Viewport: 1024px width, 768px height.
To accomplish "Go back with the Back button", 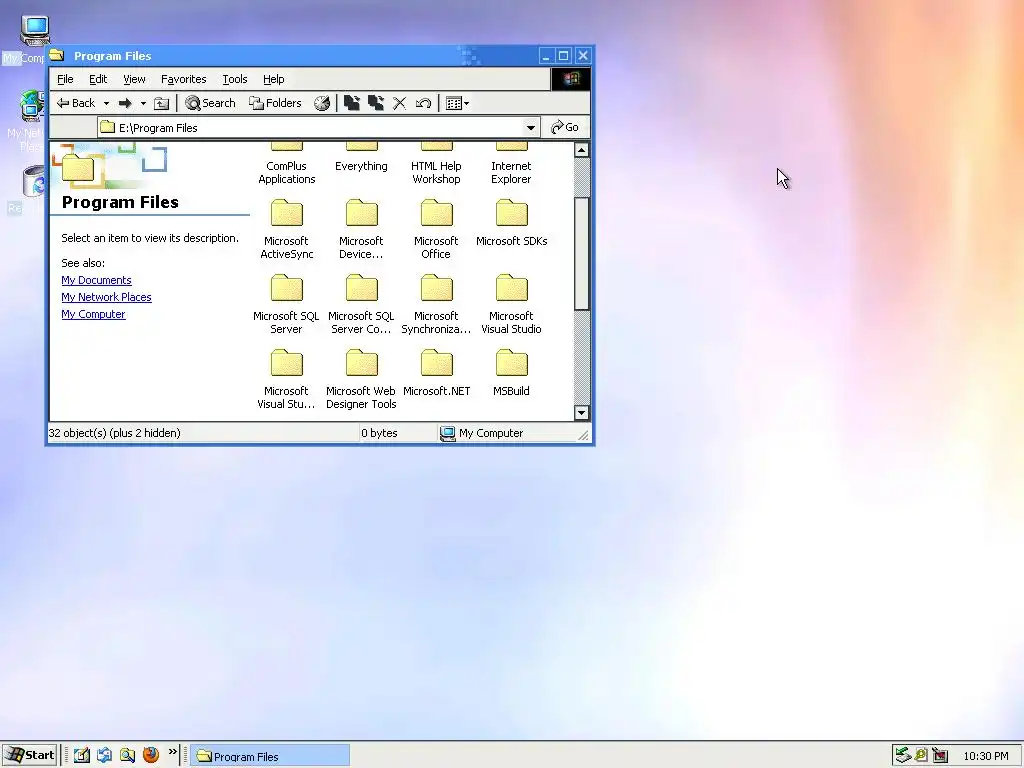I will [76, 103].
